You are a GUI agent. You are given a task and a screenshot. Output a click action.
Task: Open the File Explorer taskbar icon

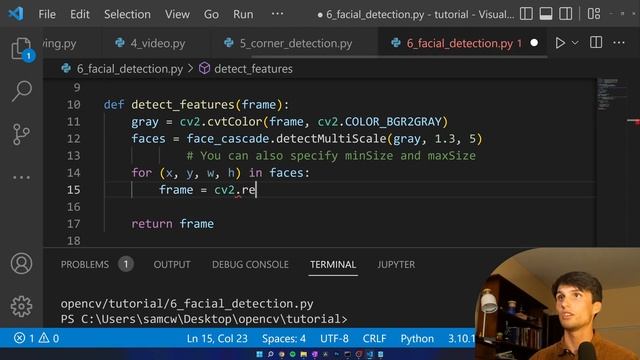coord(303,354)
